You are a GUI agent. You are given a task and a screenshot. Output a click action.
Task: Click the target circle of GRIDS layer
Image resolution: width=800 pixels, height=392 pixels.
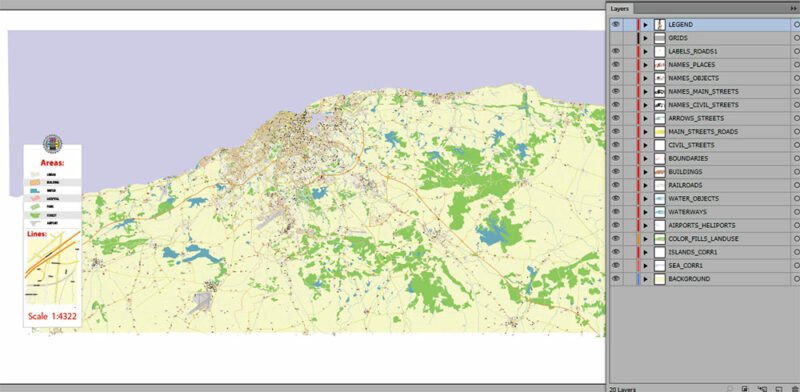(797, 38)
